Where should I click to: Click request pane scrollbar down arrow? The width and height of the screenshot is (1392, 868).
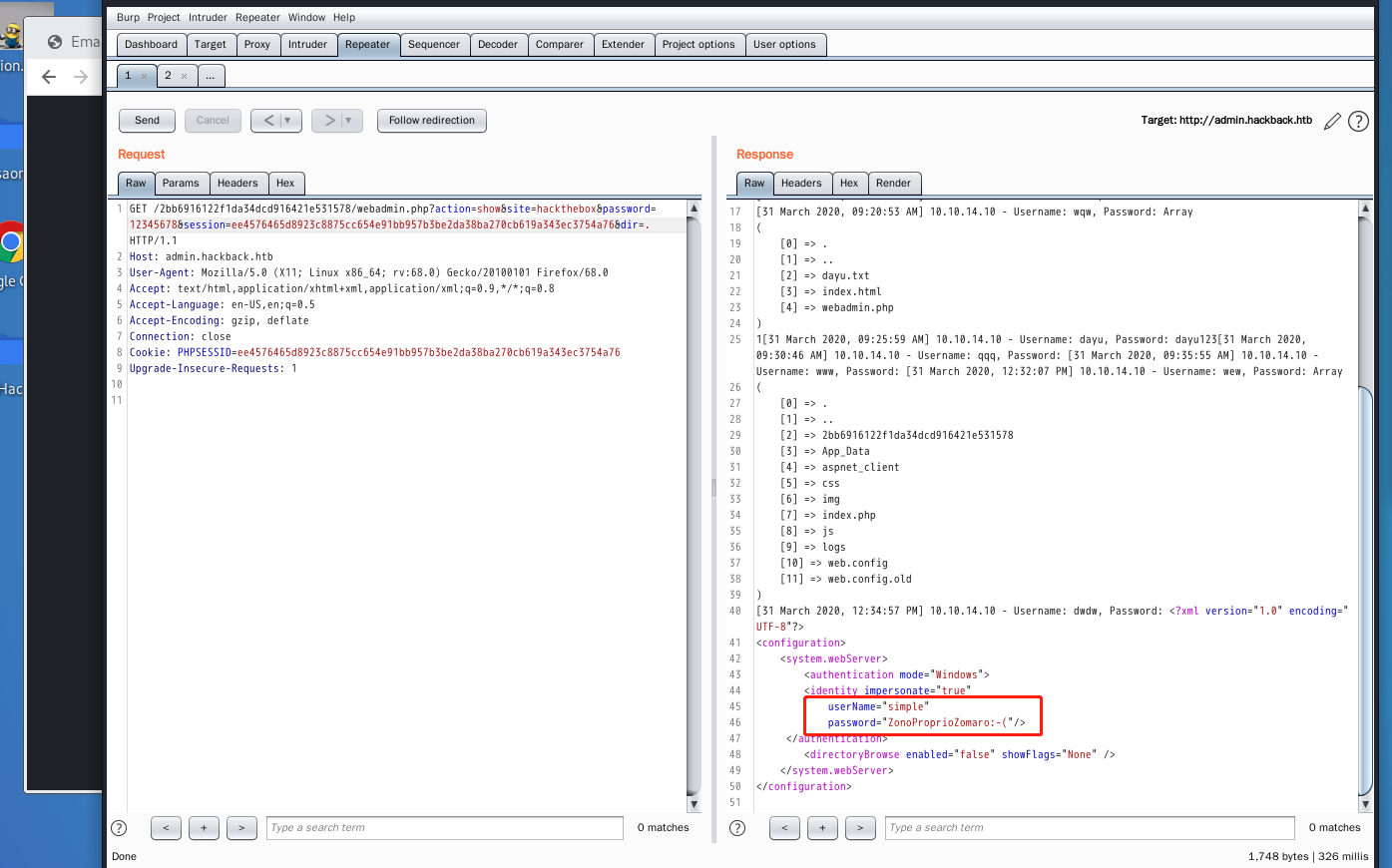click(695, 804)
